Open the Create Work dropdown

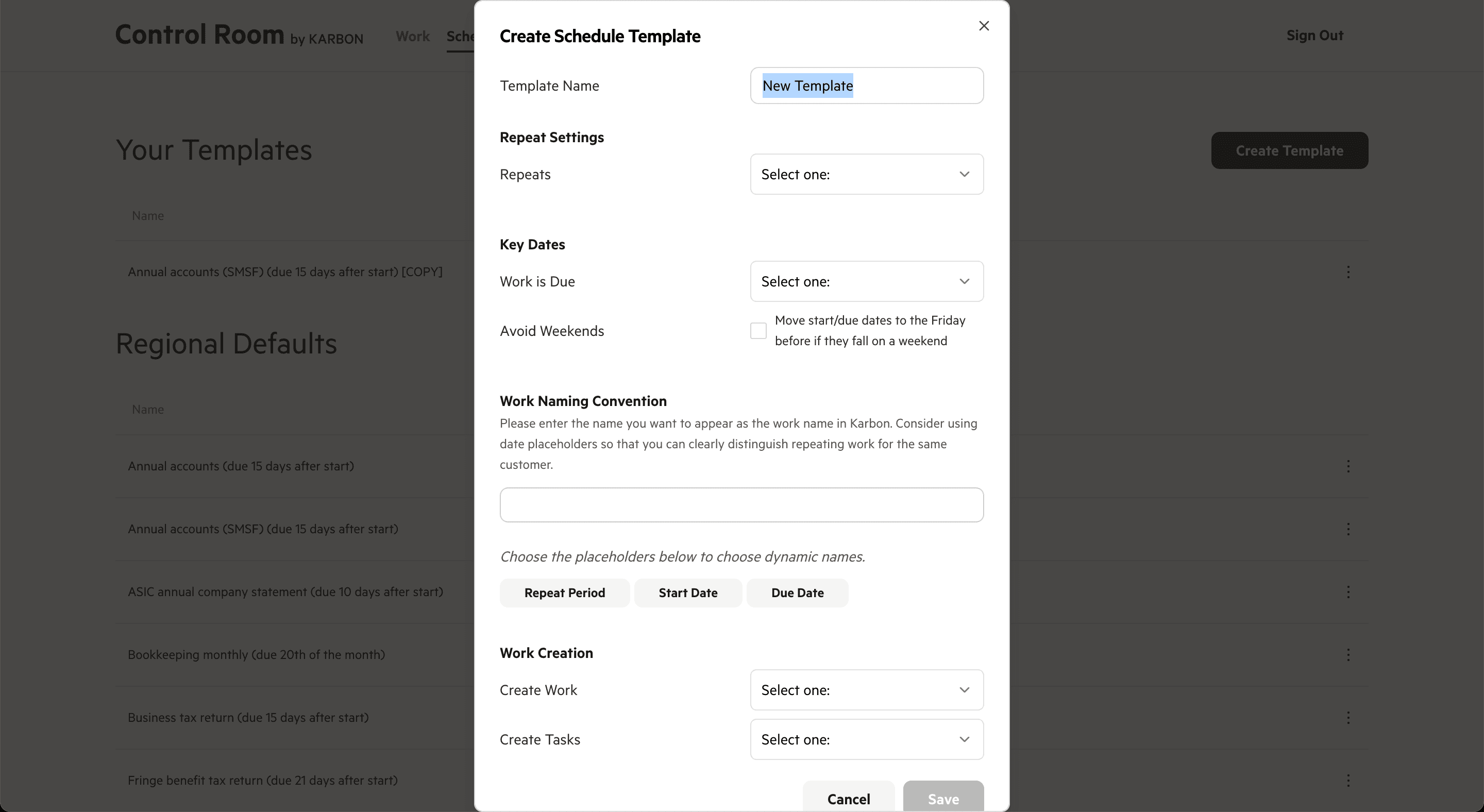click(x=866, y=690)
